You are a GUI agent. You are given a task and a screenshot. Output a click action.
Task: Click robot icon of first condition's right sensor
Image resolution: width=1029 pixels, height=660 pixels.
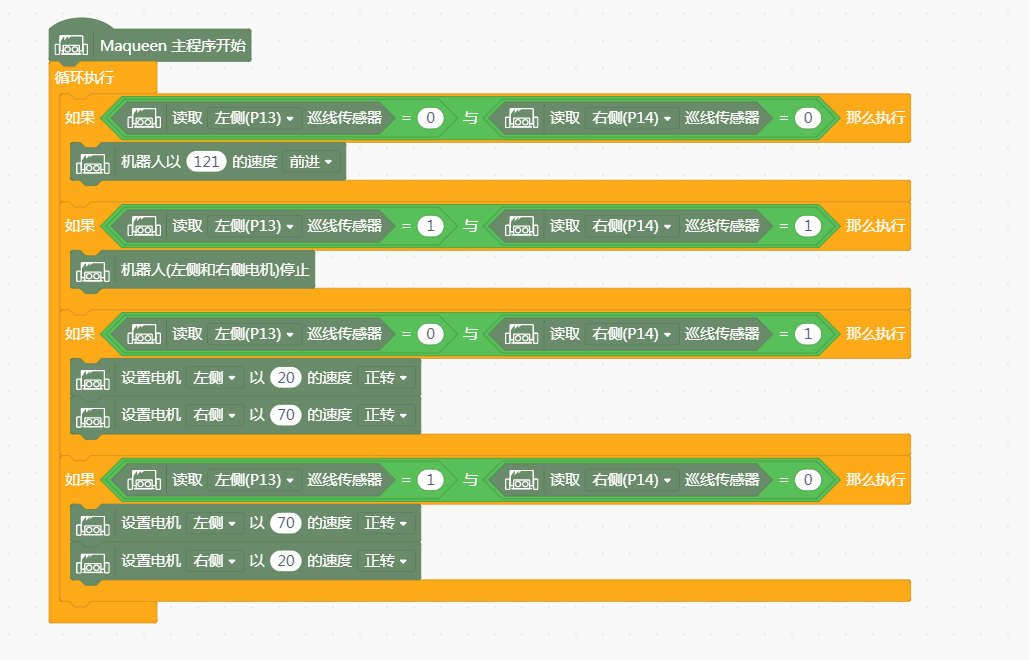(522, 118)
